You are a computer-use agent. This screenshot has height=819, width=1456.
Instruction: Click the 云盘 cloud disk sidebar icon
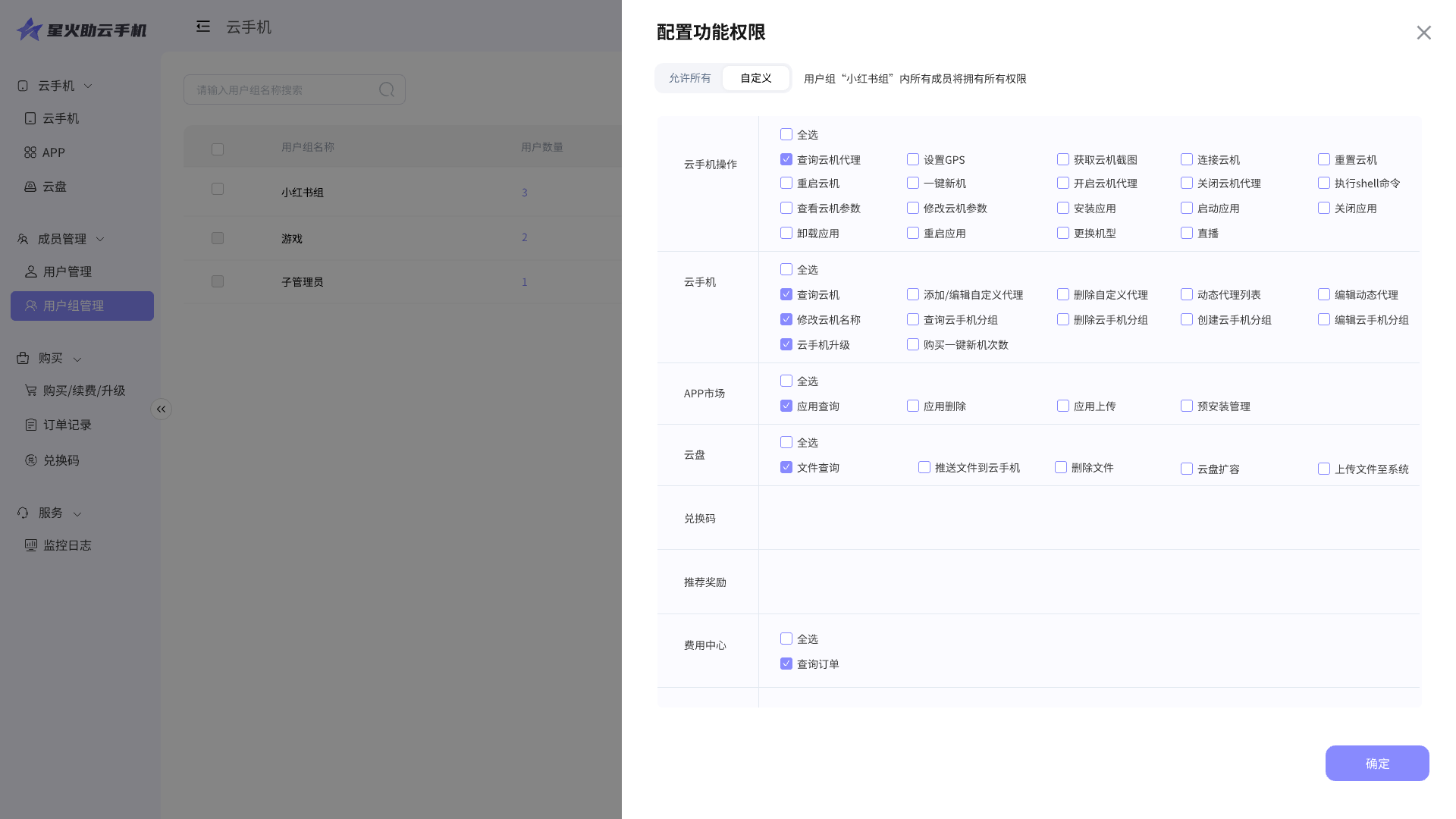(x=30, y=187)
